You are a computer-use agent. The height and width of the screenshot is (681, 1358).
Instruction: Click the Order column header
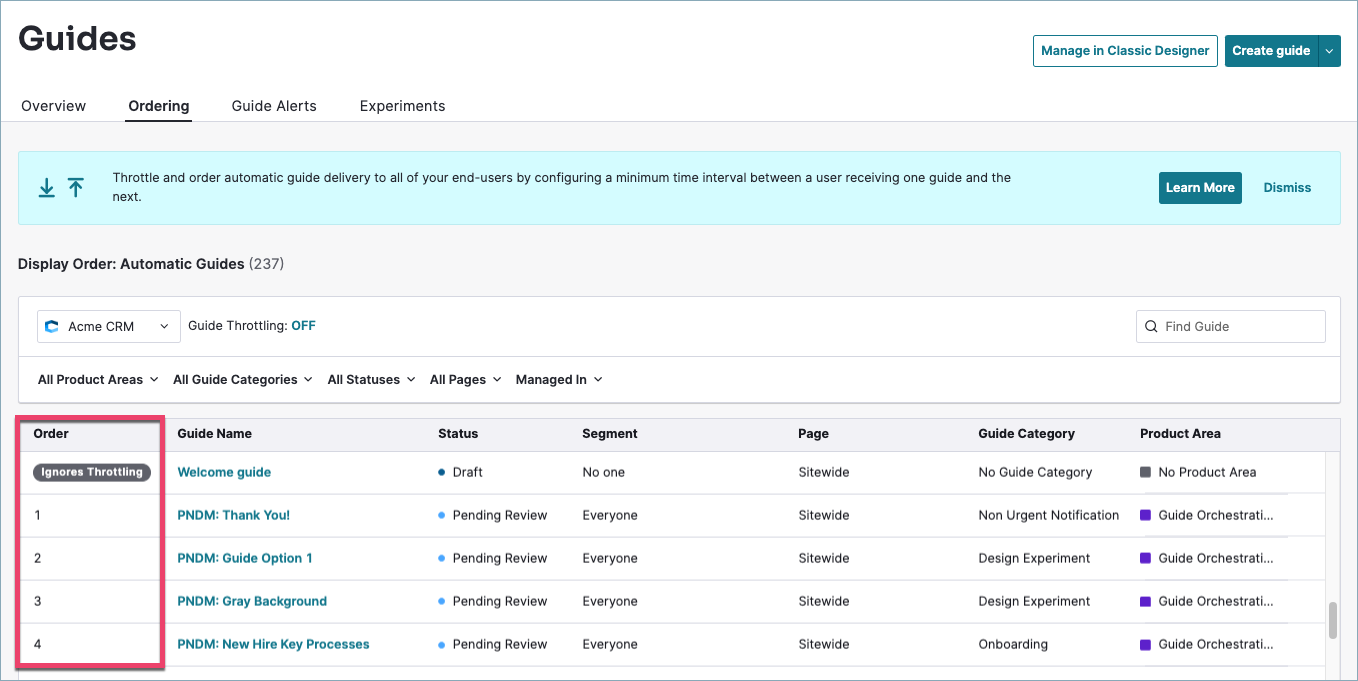click(51, 434)
